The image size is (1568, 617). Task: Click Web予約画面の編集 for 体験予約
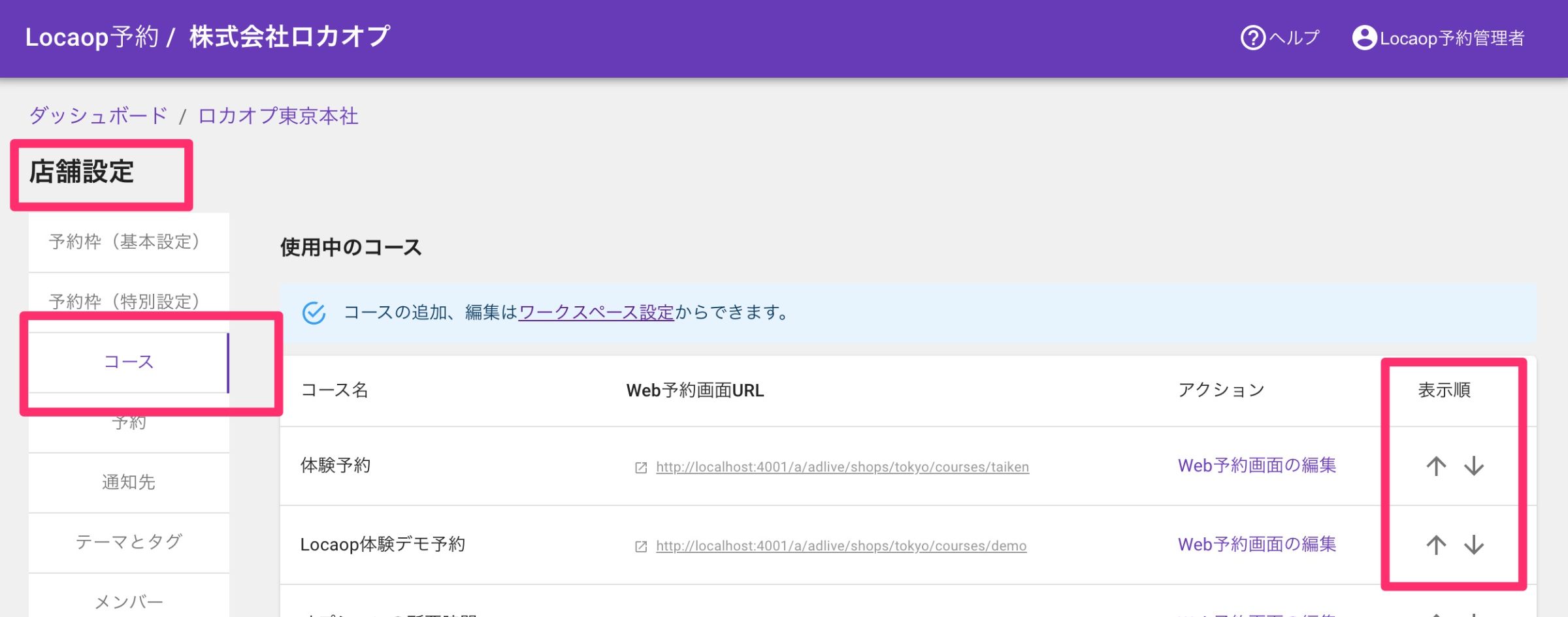pos(1256,466)
